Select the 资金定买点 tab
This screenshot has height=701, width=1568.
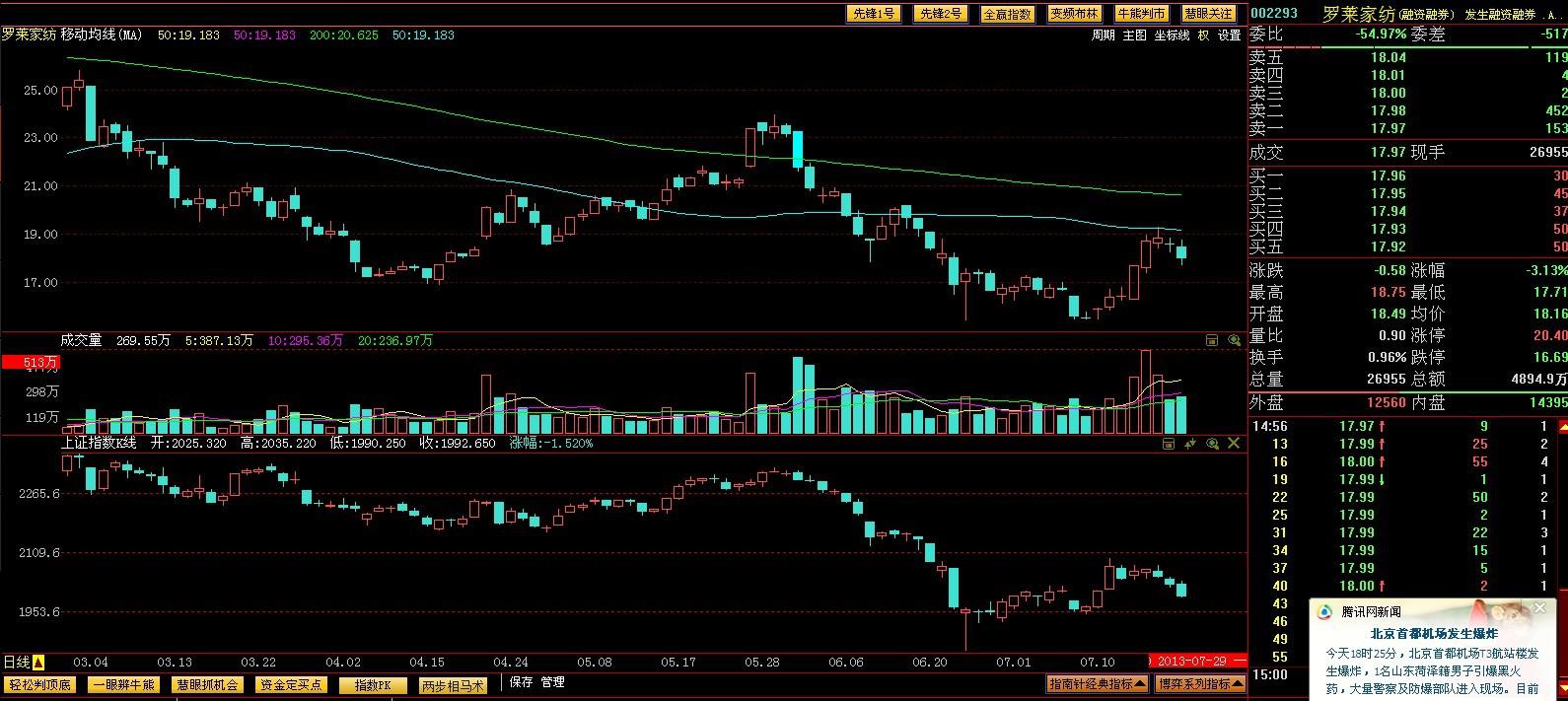[290, 685]
